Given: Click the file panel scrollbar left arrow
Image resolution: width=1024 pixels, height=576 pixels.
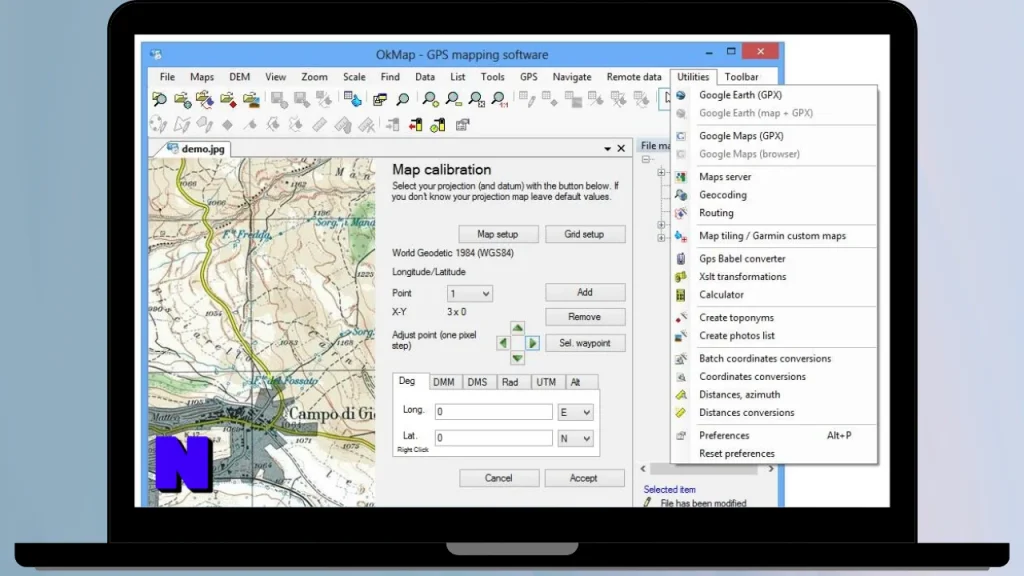Looking at the screenshot, I should tap(643, 469).
